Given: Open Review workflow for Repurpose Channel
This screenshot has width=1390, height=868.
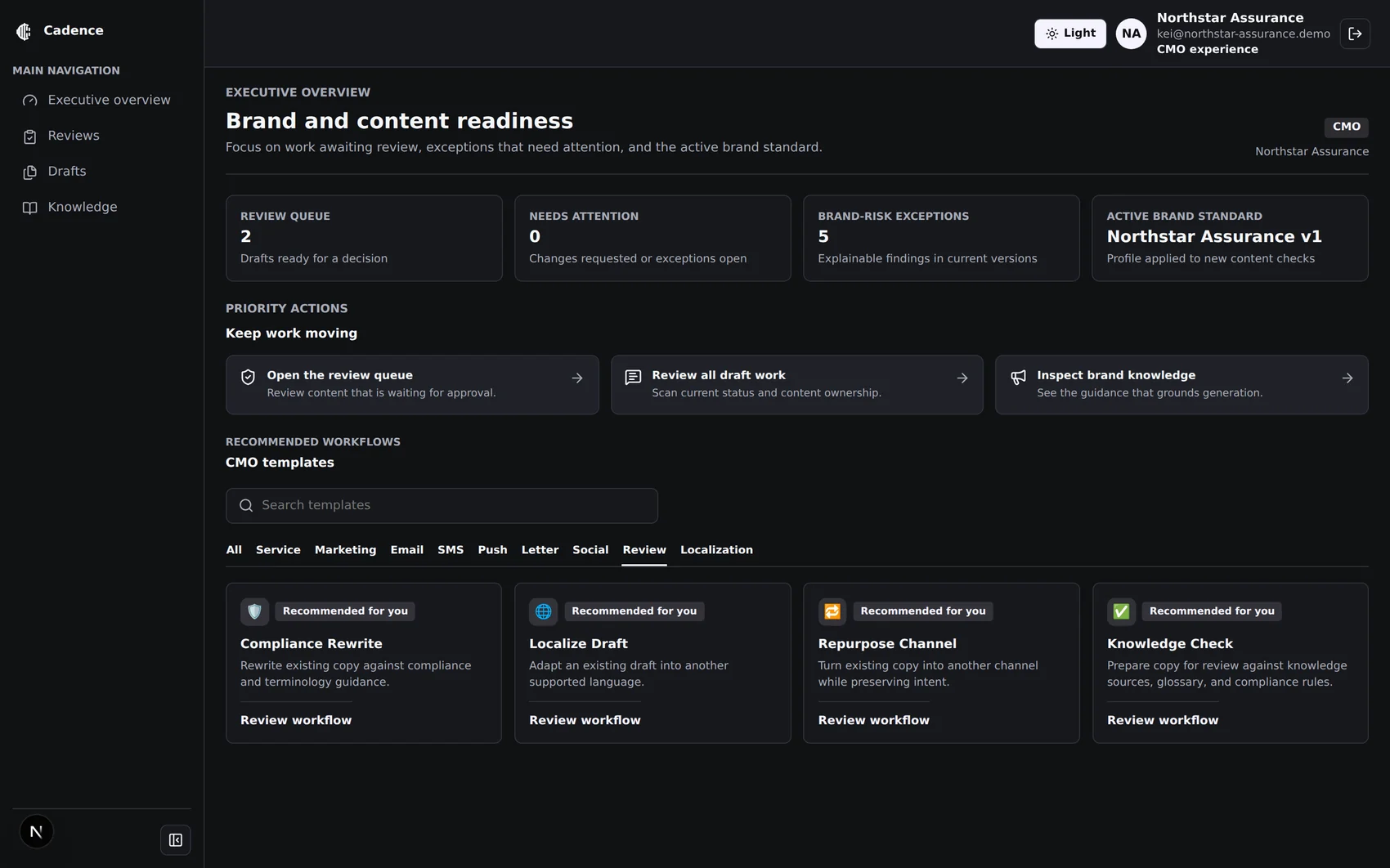Looking at the screenshot, I should click(x=874, y=720).
